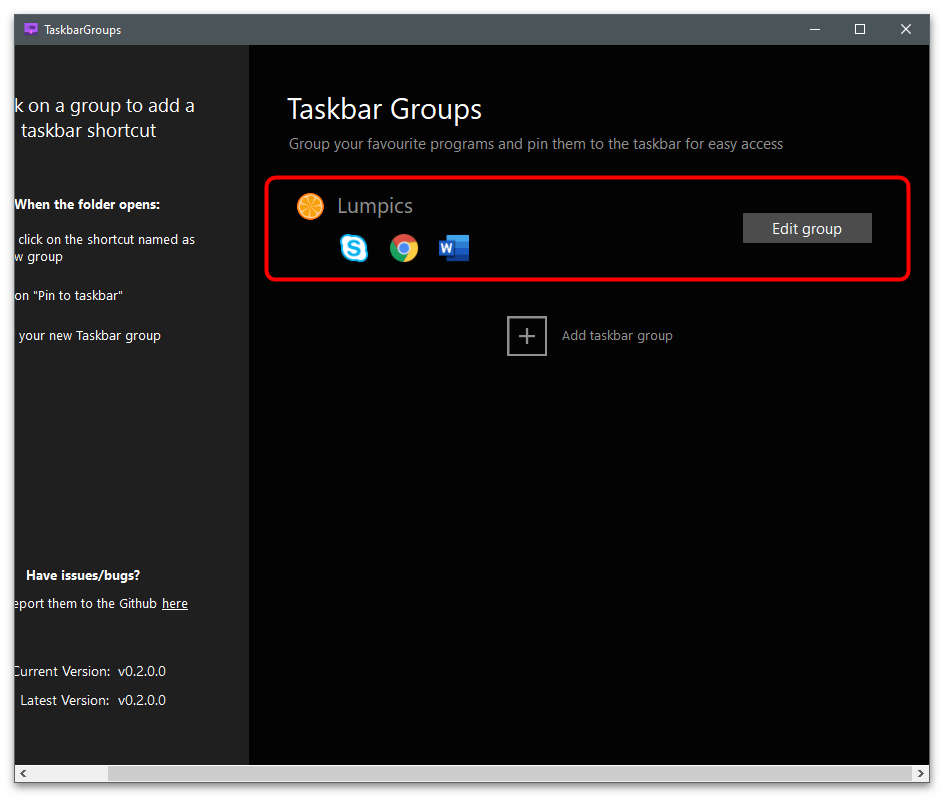Maximize the TaskbarGroups window
The width and height of the screenshot is (944, 797).
point(860,29)
